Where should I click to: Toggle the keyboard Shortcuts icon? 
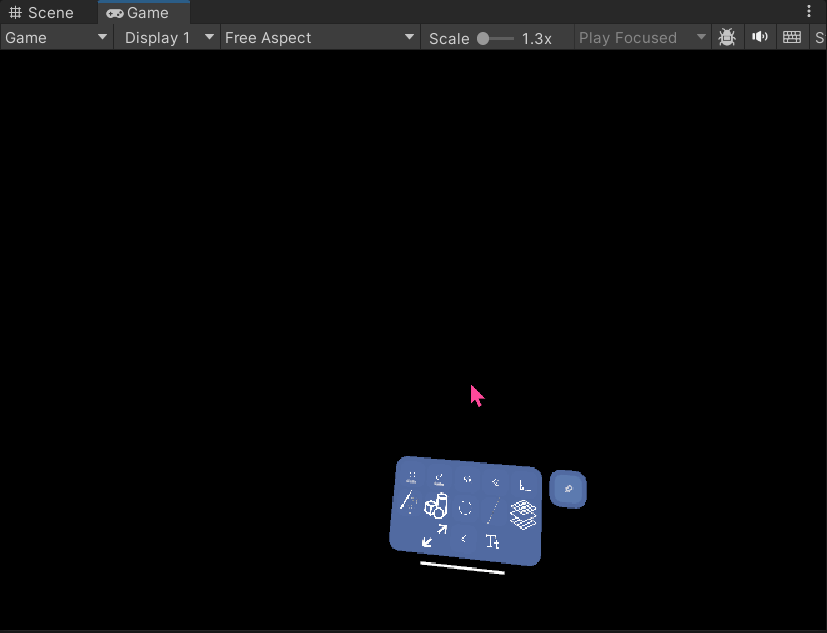point(792,37)
